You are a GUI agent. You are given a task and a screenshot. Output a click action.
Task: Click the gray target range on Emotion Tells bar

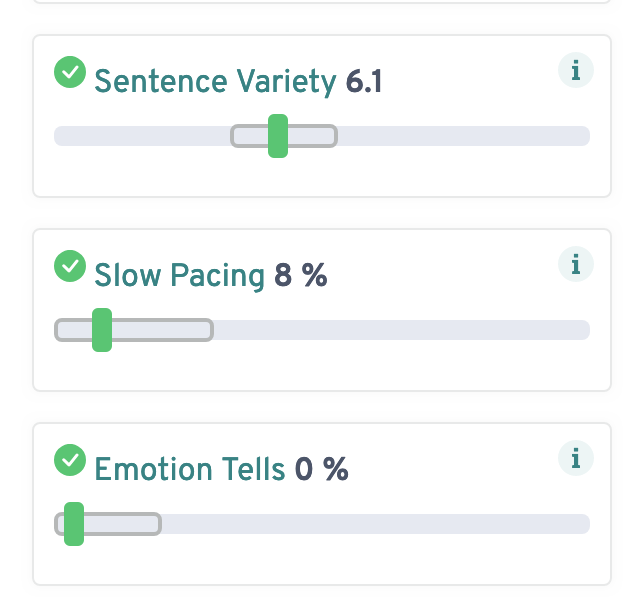pyautogui.click(x=125, y=524)
